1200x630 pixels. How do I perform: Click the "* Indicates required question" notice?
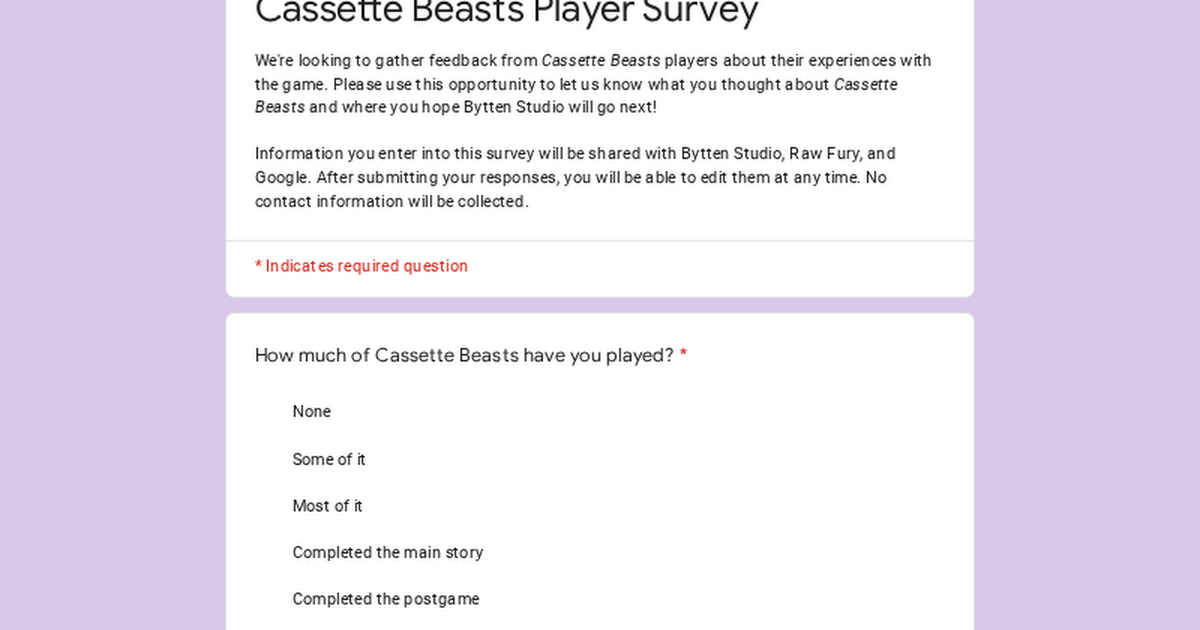tap(361, 266)
